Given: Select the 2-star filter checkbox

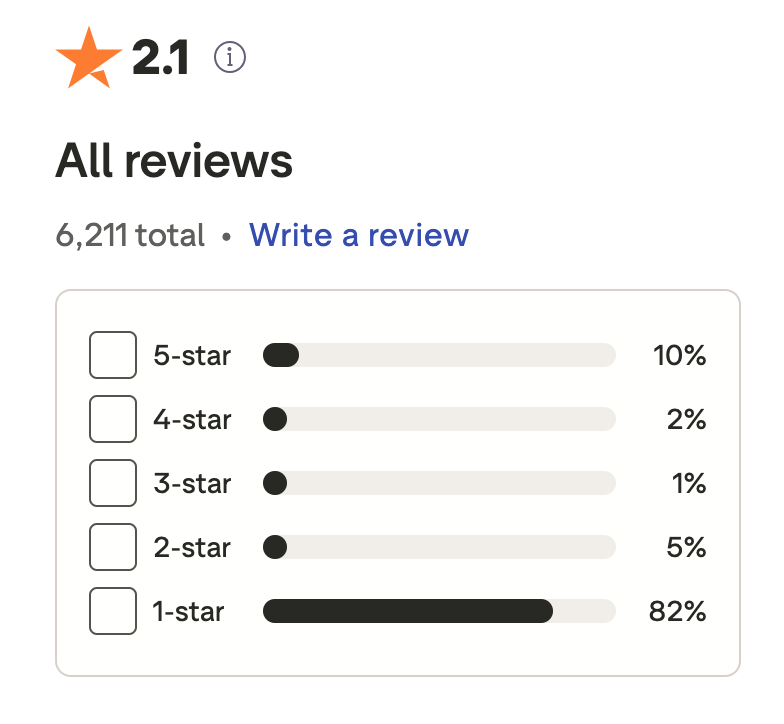Looking at the screenshot, I should tap(113, 547).
